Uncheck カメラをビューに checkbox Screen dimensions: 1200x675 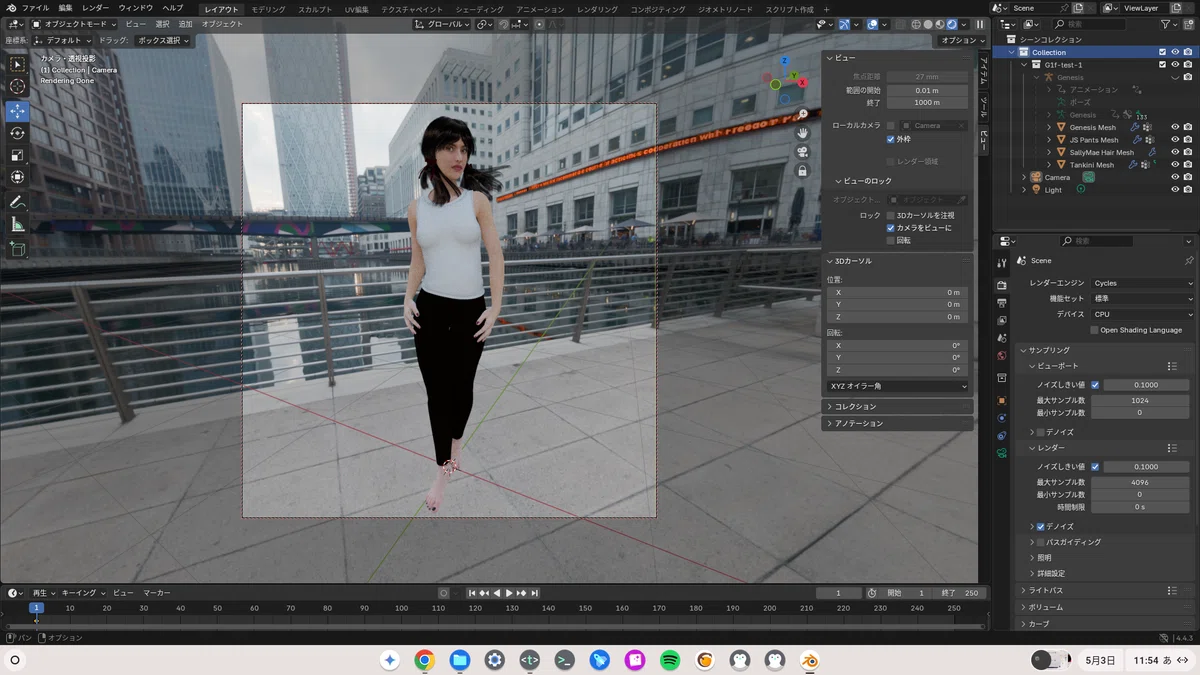[x=891, y=228]
